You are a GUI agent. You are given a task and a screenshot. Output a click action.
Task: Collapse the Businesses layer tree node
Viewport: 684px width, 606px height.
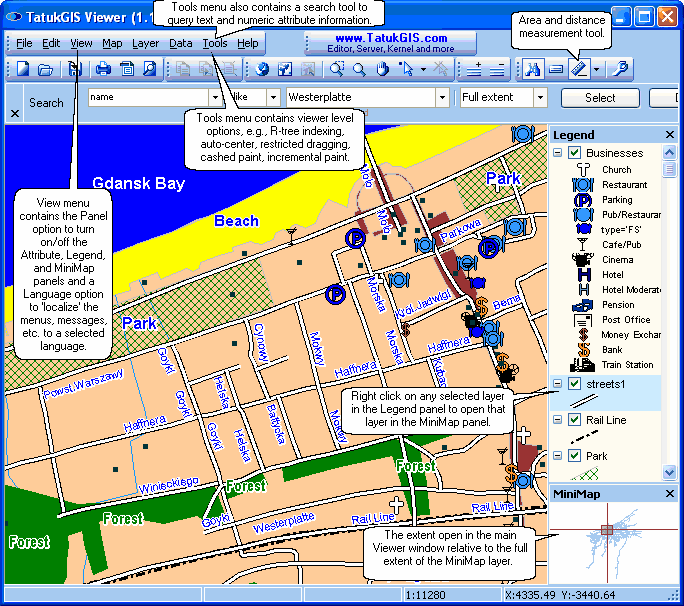point(557,153)
